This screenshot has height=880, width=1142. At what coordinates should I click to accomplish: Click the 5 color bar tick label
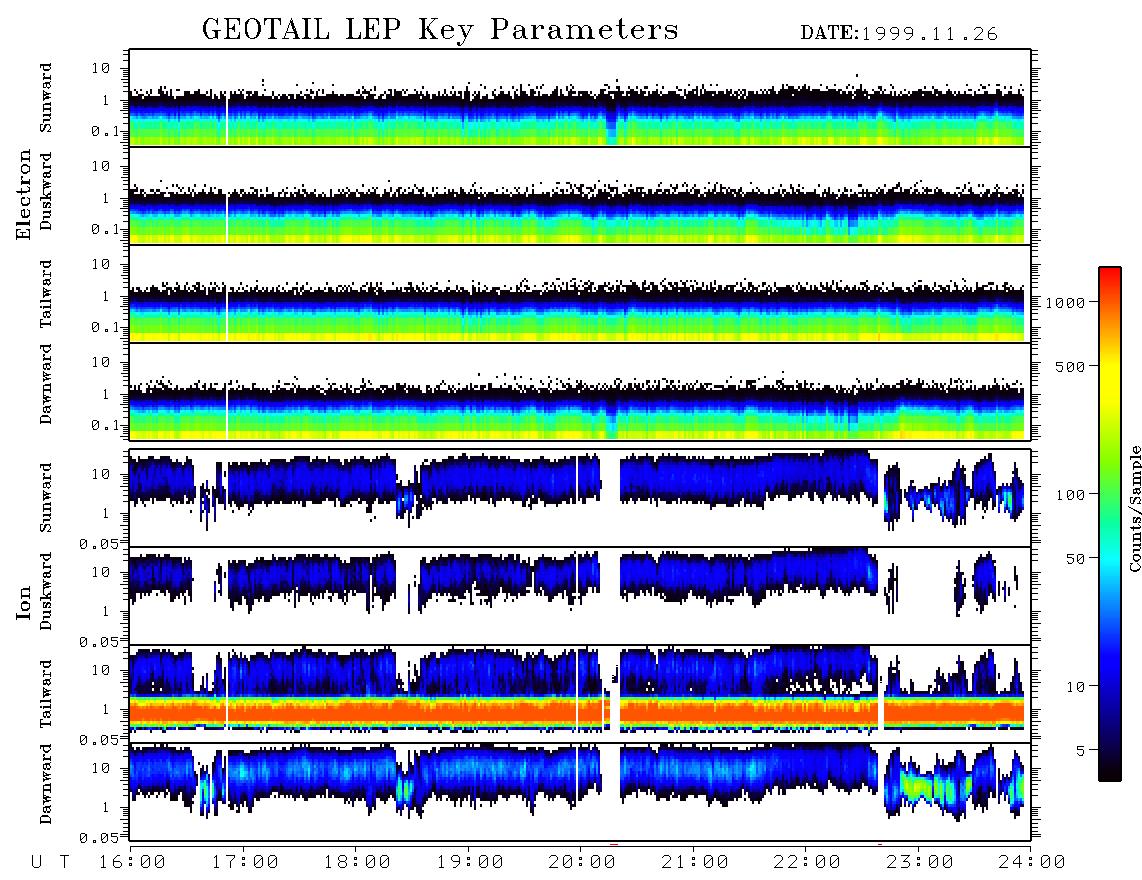tap(1081, 750)
